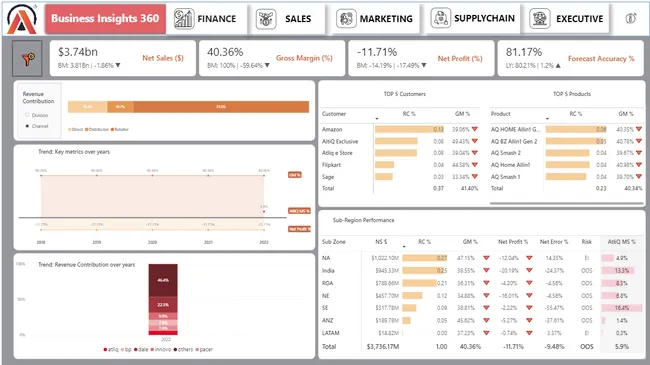Screen dimensions: 650x365
Task: Click the Atliq e Store customer row
Action: tap(400, 153)
